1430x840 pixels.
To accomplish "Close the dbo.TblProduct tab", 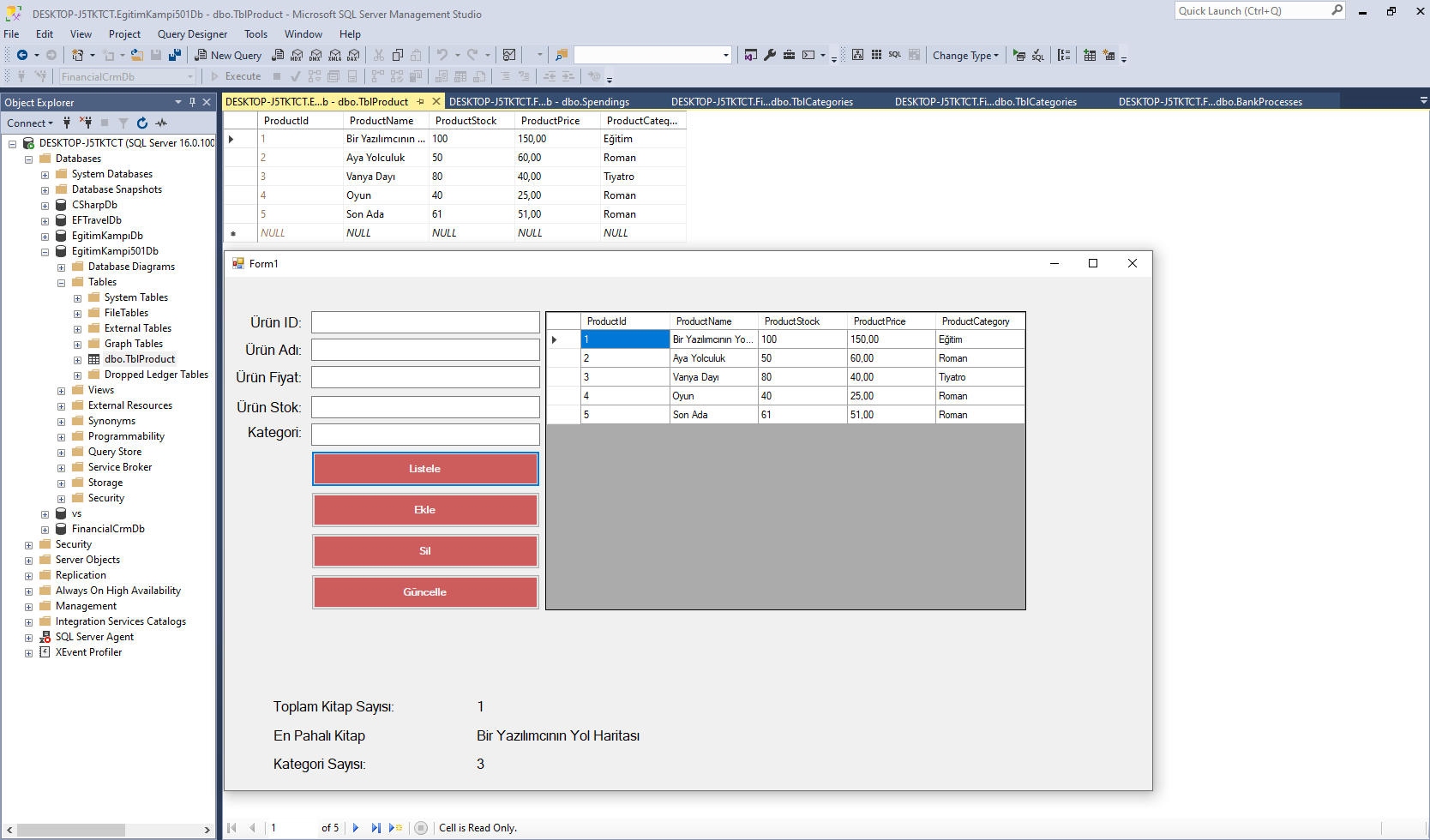I will (x=436, y=101).
